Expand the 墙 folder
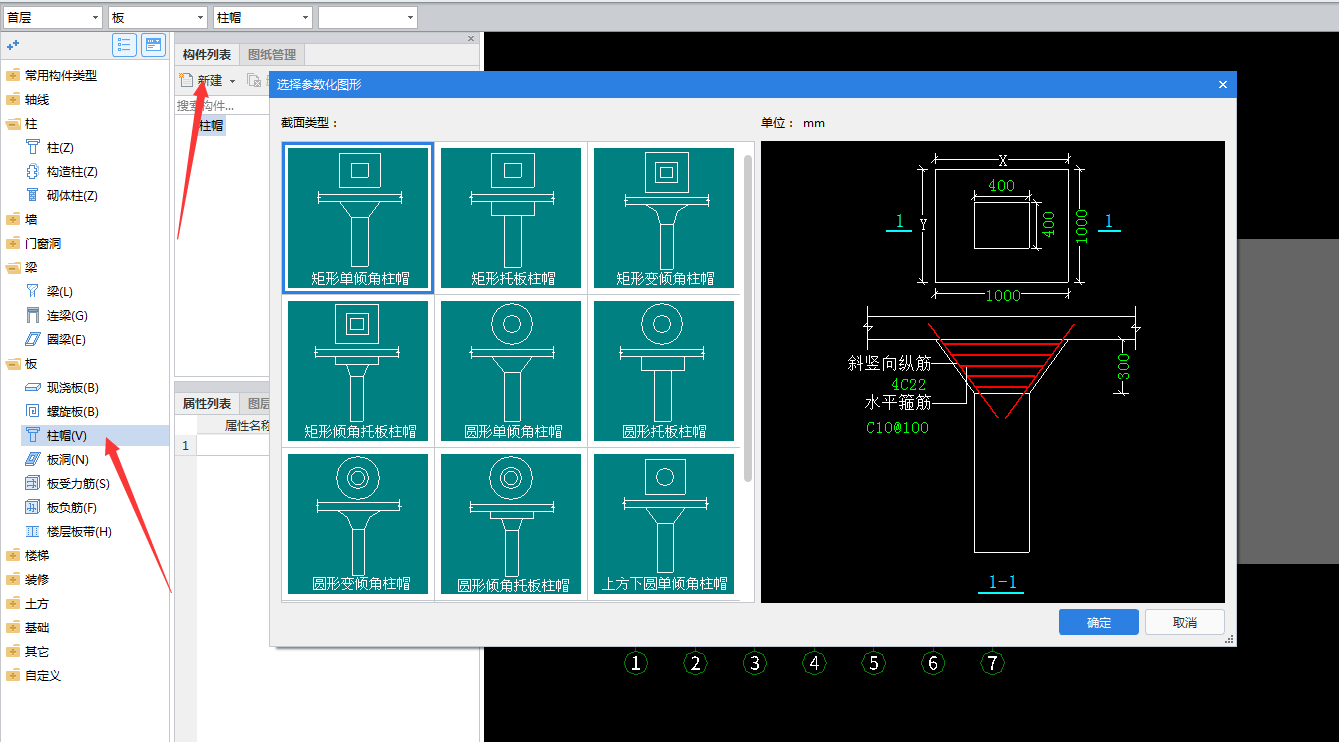This screenshot has height=742, width=1339. [x=13, y=219]
